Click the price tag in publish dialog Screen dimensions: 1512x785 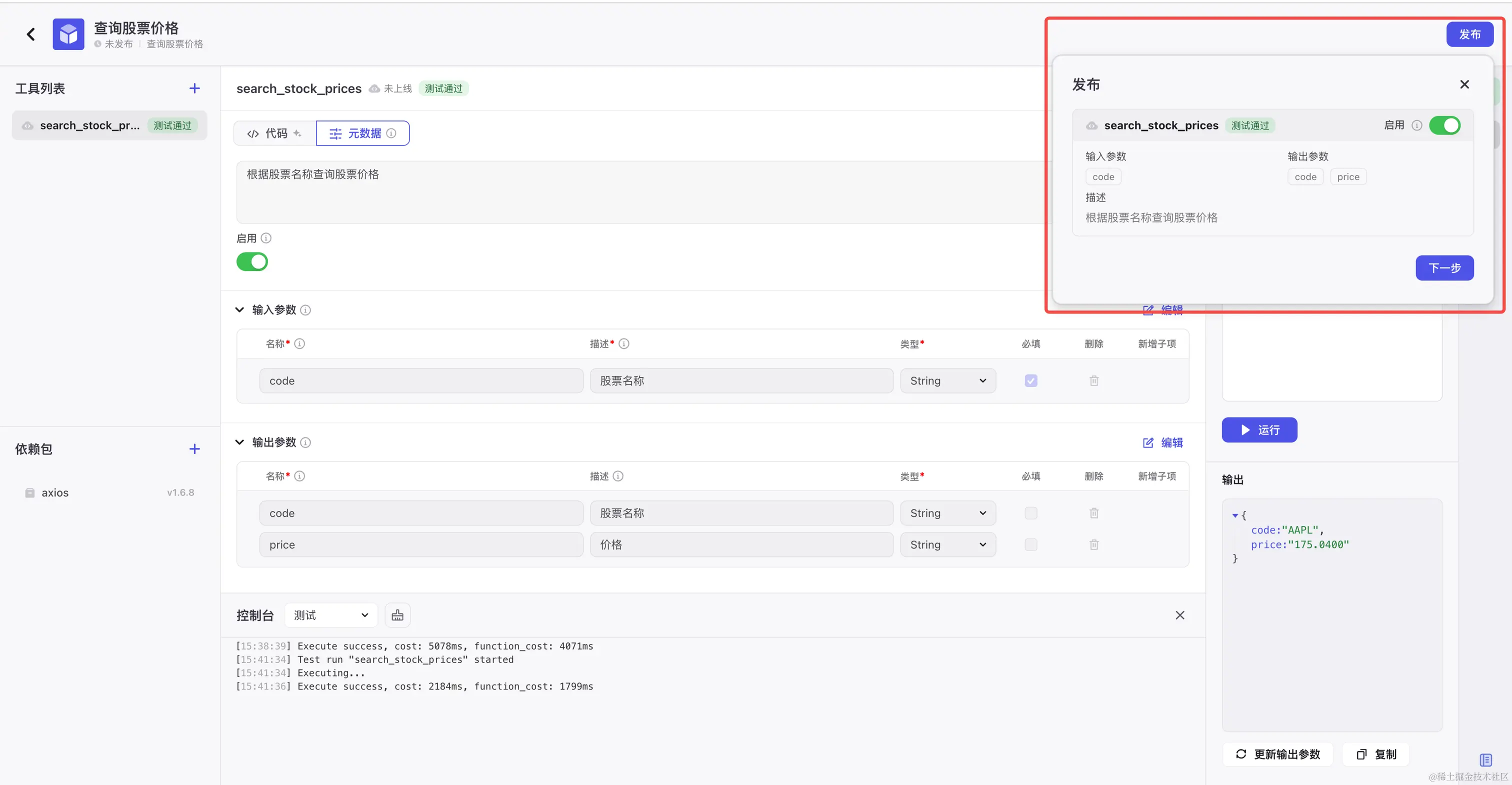pos(1348,176)
